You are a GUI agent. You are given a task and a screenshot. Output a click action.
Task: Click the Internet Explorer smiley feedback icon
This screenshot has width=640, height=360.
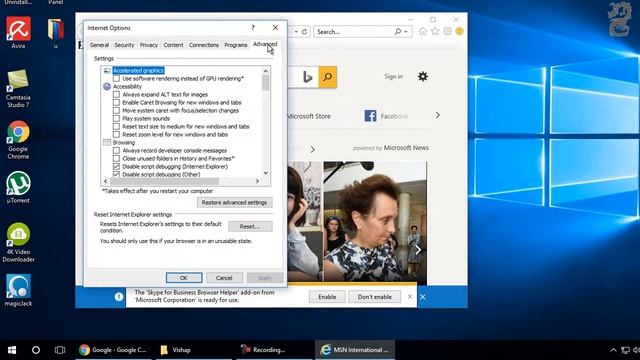pyautogui.click(x=460, y=31)
